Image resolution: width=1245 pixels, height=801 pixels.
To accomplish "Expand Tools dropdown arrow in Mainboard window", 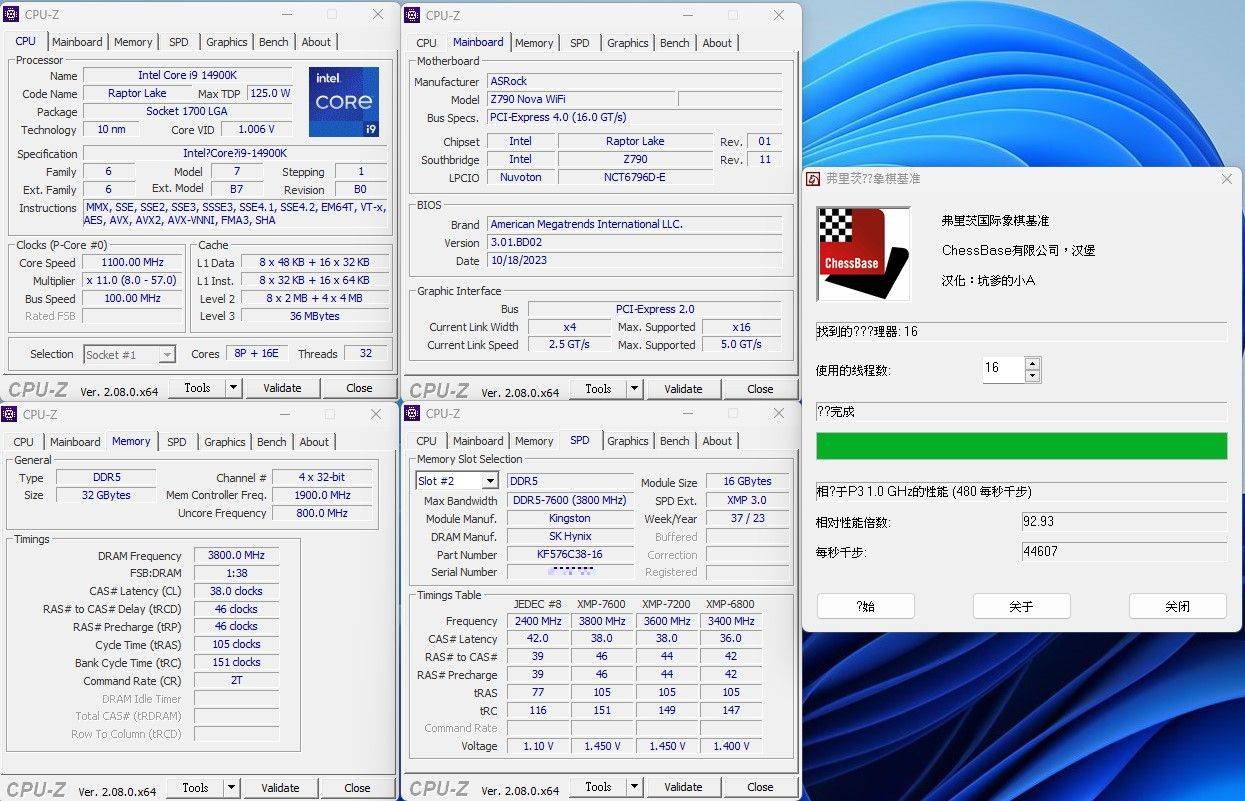I will click(x=634, y=389).
